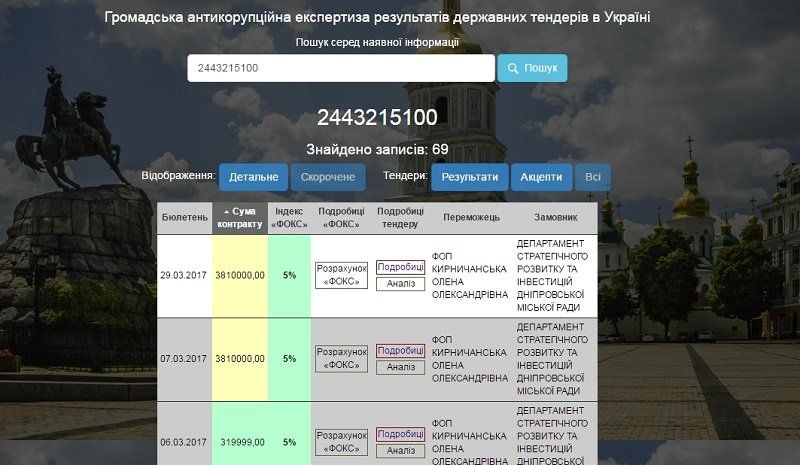Open Розрахунок «ФОКС» for 29.03.2017 row

pyautogui.click(x=341, y=275)
